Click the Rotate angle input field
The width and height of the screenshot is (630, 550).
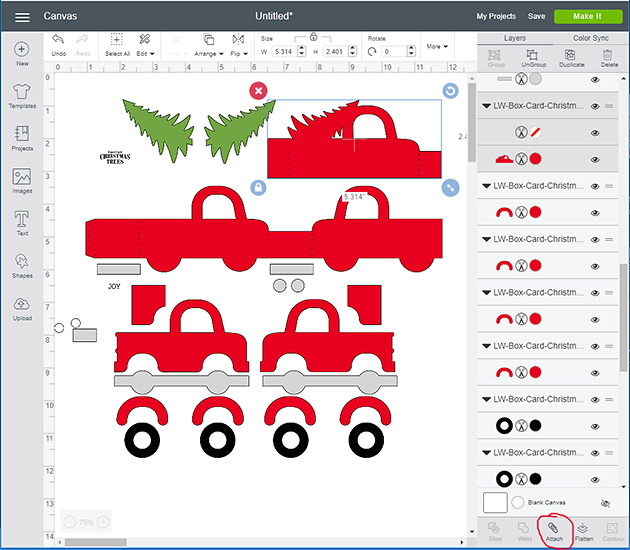(394, 51)
